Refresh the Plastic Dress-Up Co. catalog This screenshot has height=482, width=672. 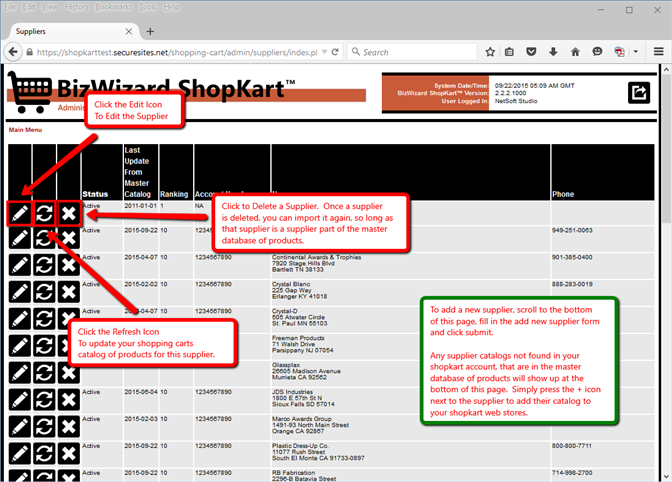pyautogui.click(x=44, y=454)
